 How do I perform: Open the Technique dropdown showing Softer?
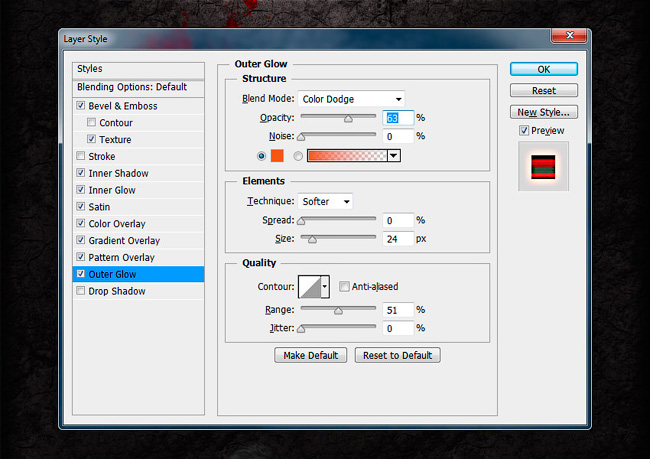(x=325, y=202)
